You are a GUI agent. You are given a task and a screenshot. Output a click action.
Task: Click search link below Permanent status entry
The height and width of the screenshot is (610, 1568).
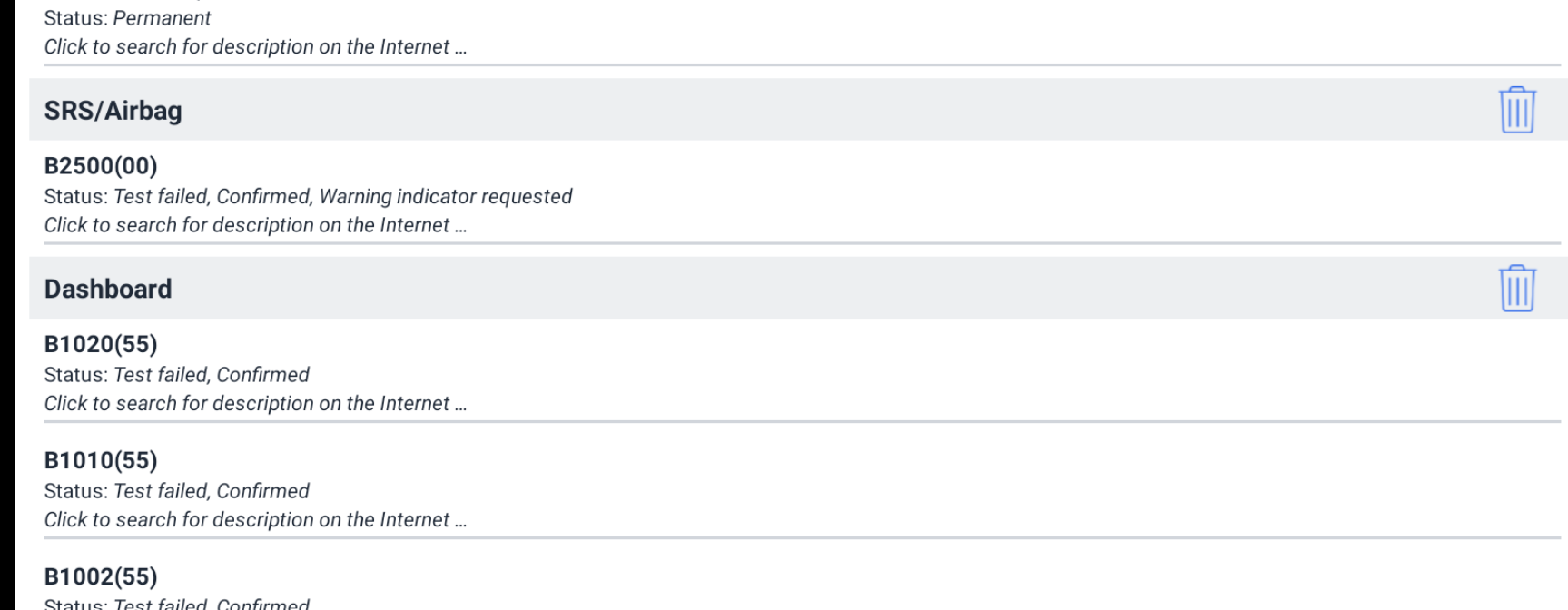pyautogui.click(x=255, y=47)
